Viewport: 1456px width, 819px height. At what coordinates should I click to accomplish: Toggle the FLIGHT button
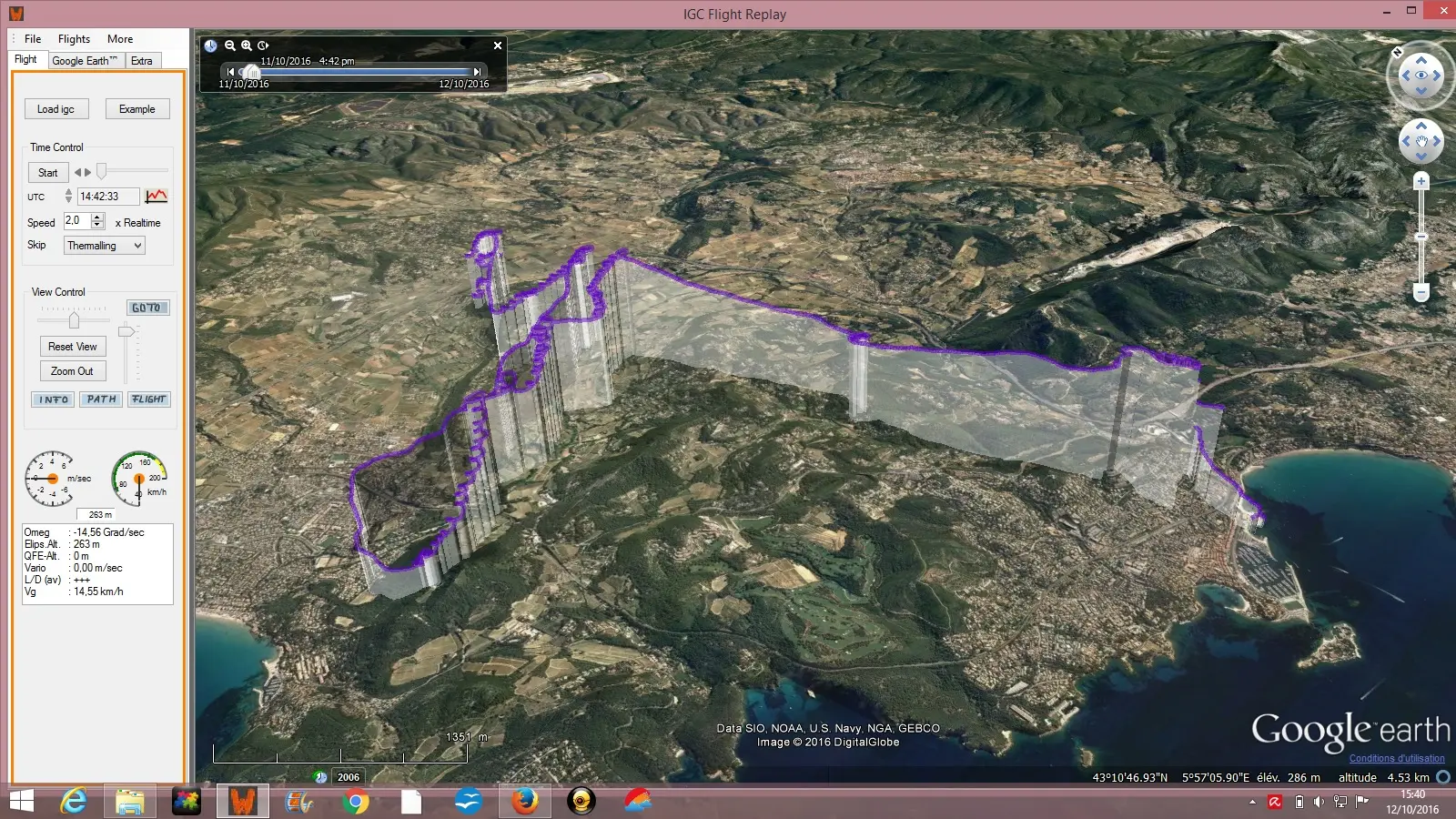(x=149, y=399)
